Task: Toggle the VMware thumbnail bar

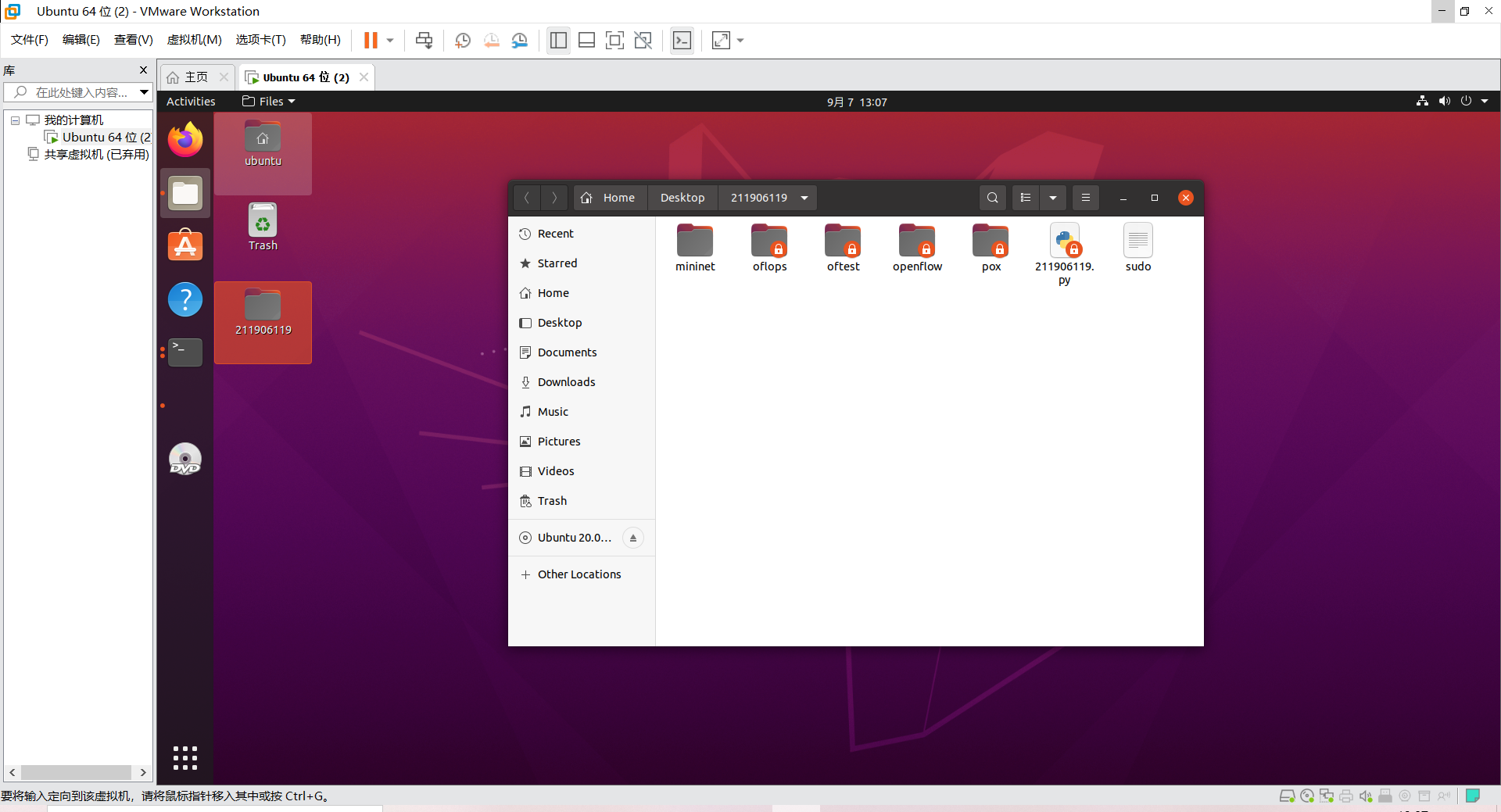Action: (x=586, y=40)
